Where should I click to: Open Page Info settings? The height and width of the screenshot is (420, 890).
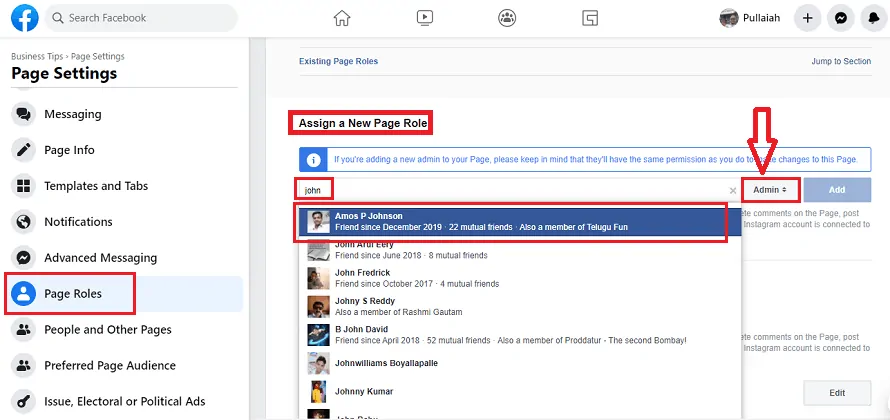(127, 150)
